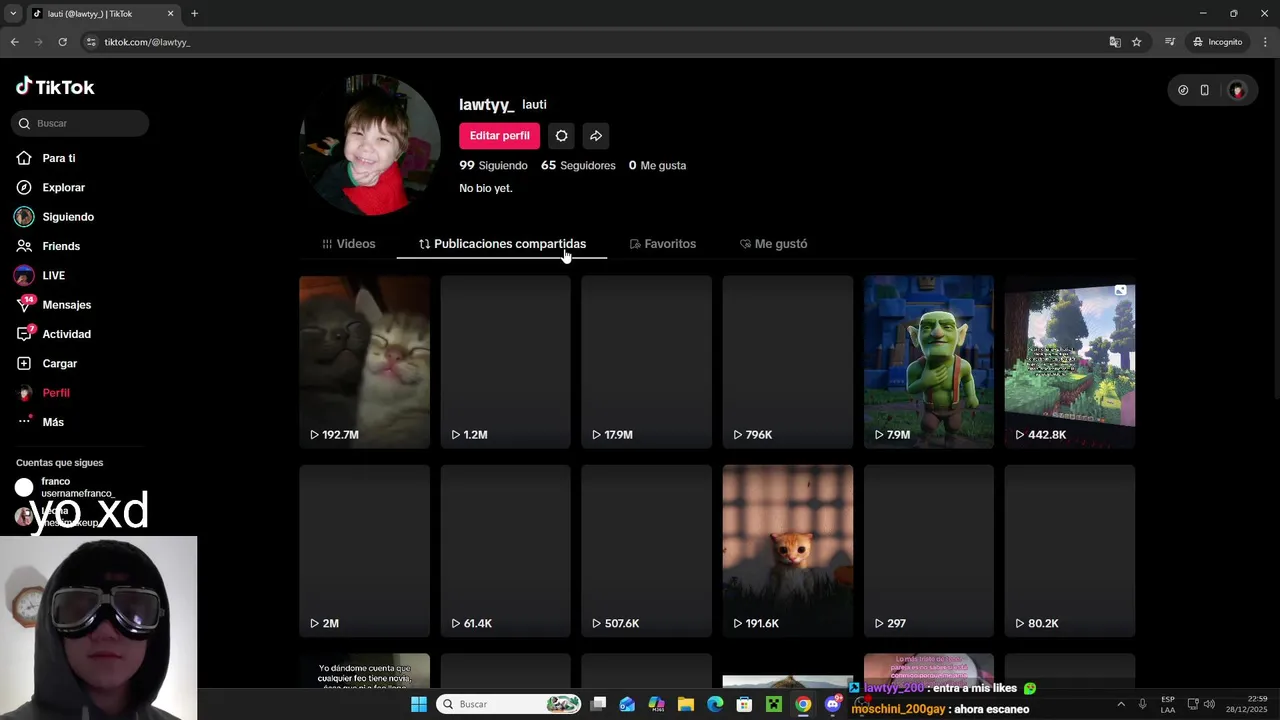Click the get coins icon top right
This screenshot has height=720, width=1280.
(x=1183, y=90)
